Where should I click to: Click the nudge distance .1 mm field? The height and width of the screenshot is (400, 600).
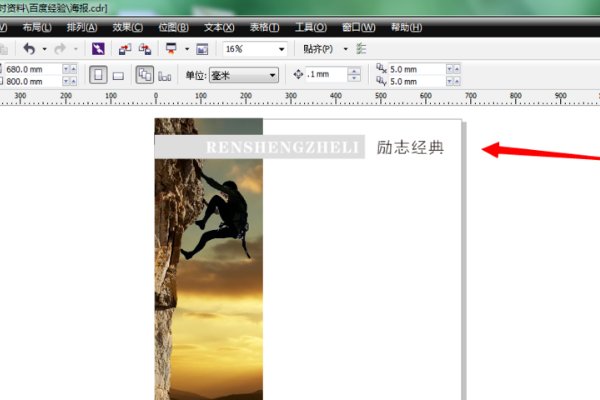click(325, 75)
